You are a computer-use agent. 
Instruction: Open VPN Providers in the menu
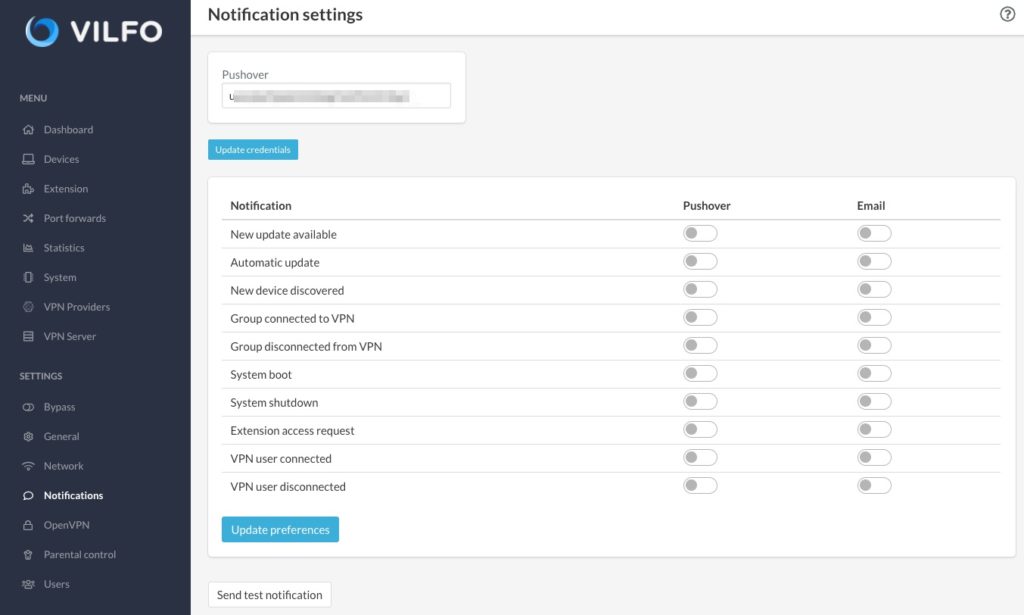coord(76,307)
